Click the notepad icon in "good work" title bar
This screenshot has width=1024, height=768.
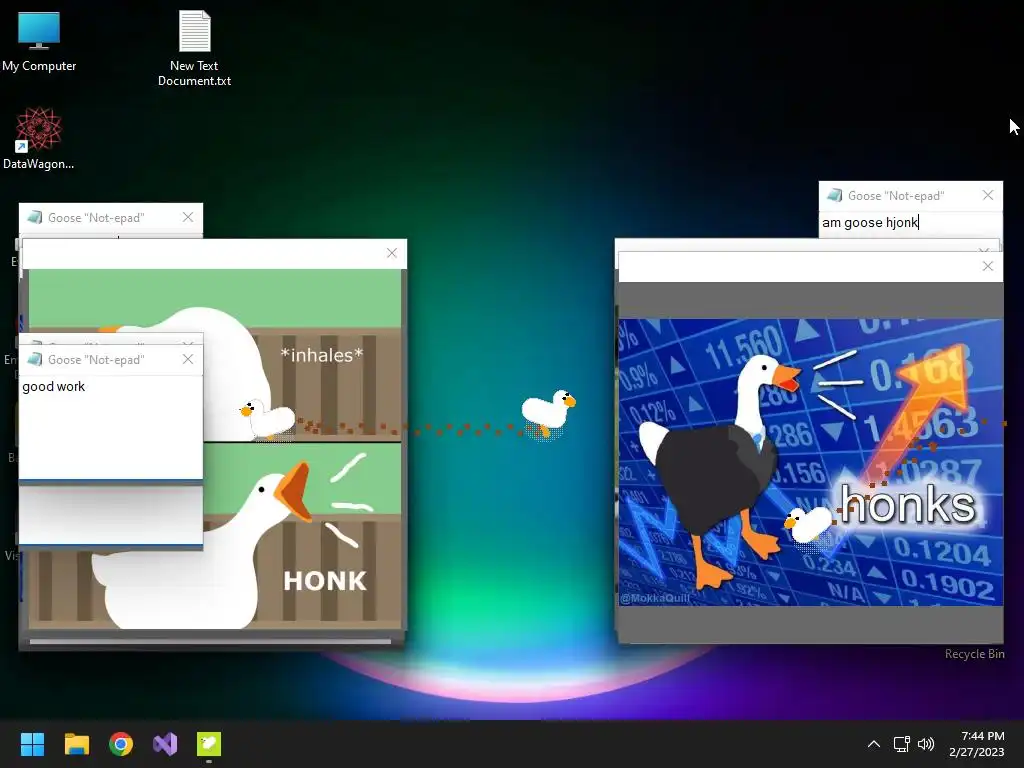(x=35, y=359)
